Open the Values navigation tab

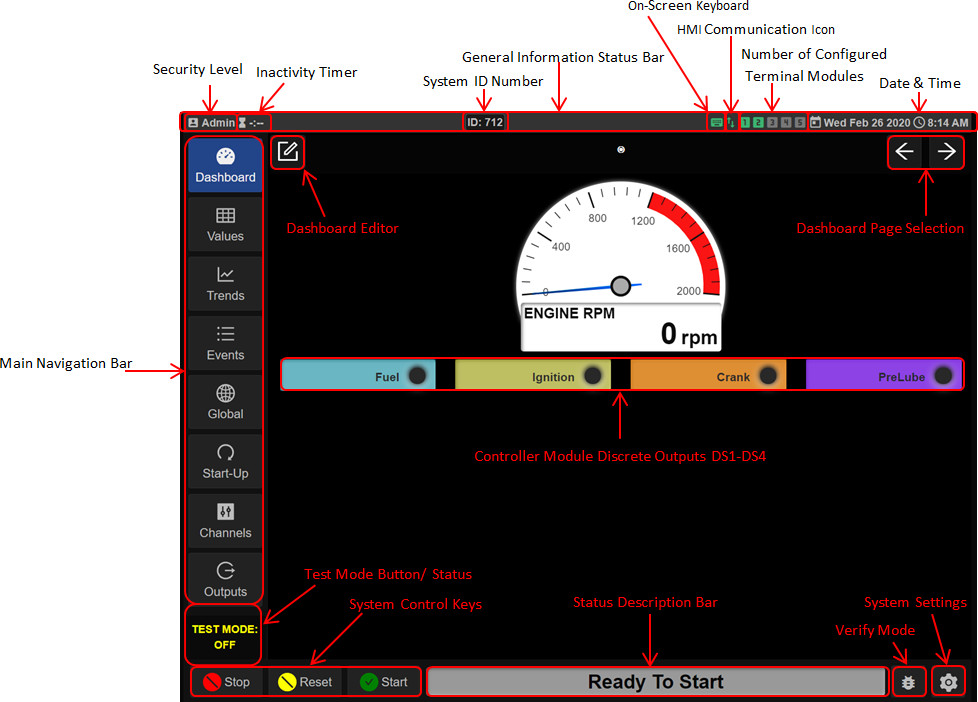225,225
